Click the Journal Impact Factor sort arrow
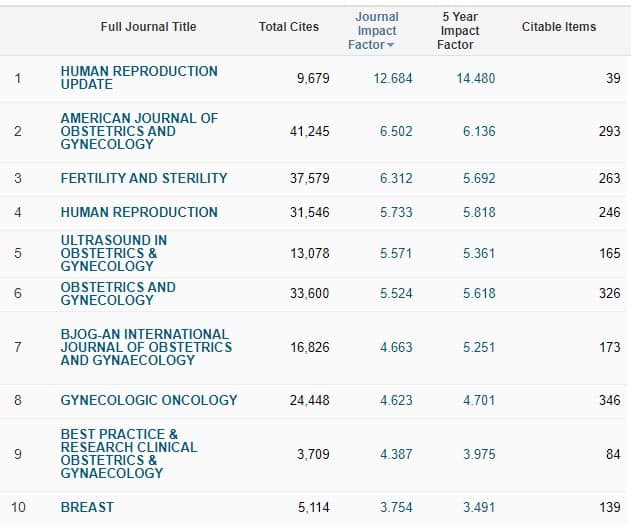 click(391, 46)
